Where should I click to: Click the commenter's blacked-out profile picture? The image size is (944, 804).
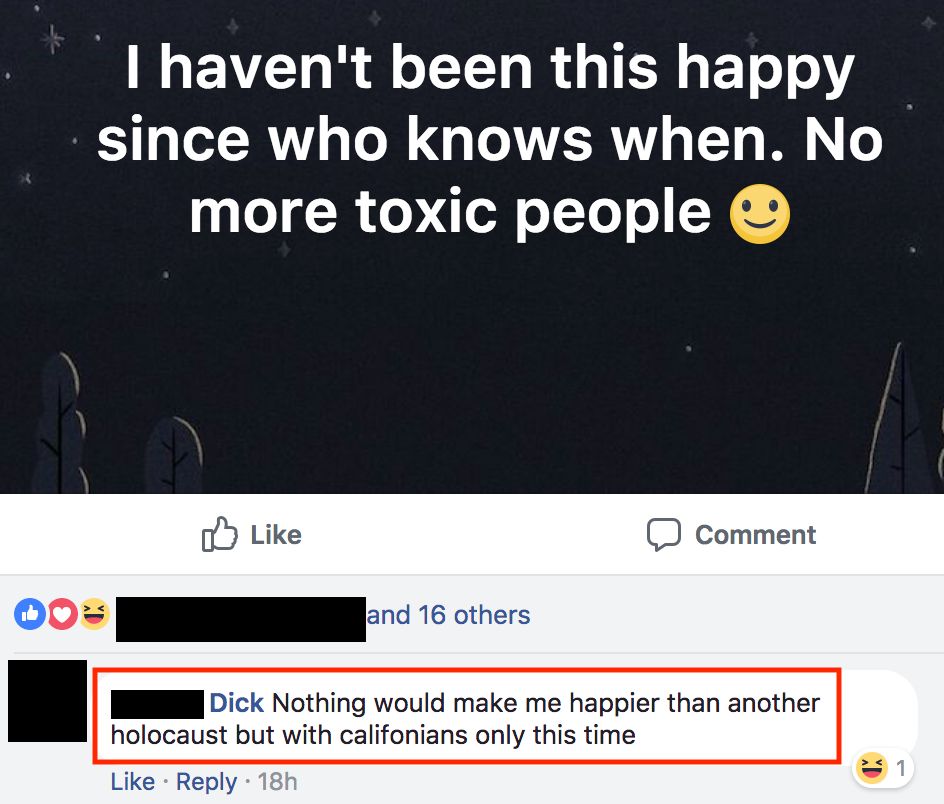click(47, 701)
